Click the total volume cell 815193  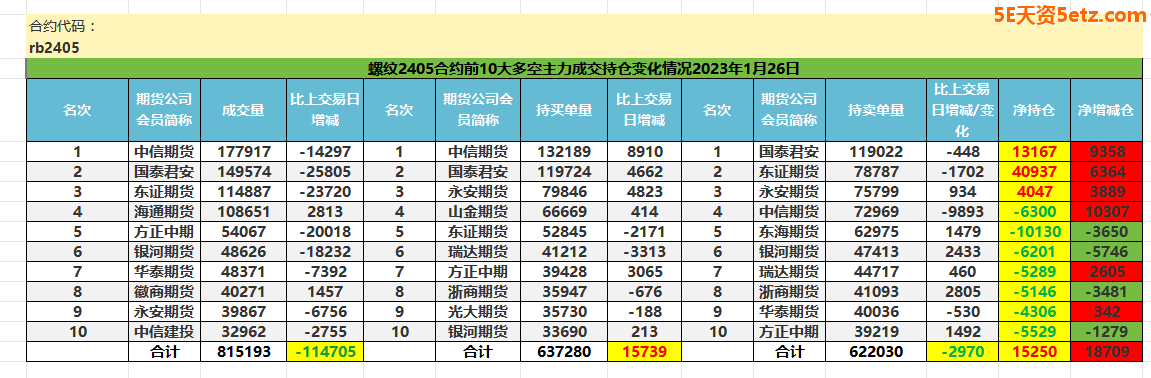click(244, 352)
